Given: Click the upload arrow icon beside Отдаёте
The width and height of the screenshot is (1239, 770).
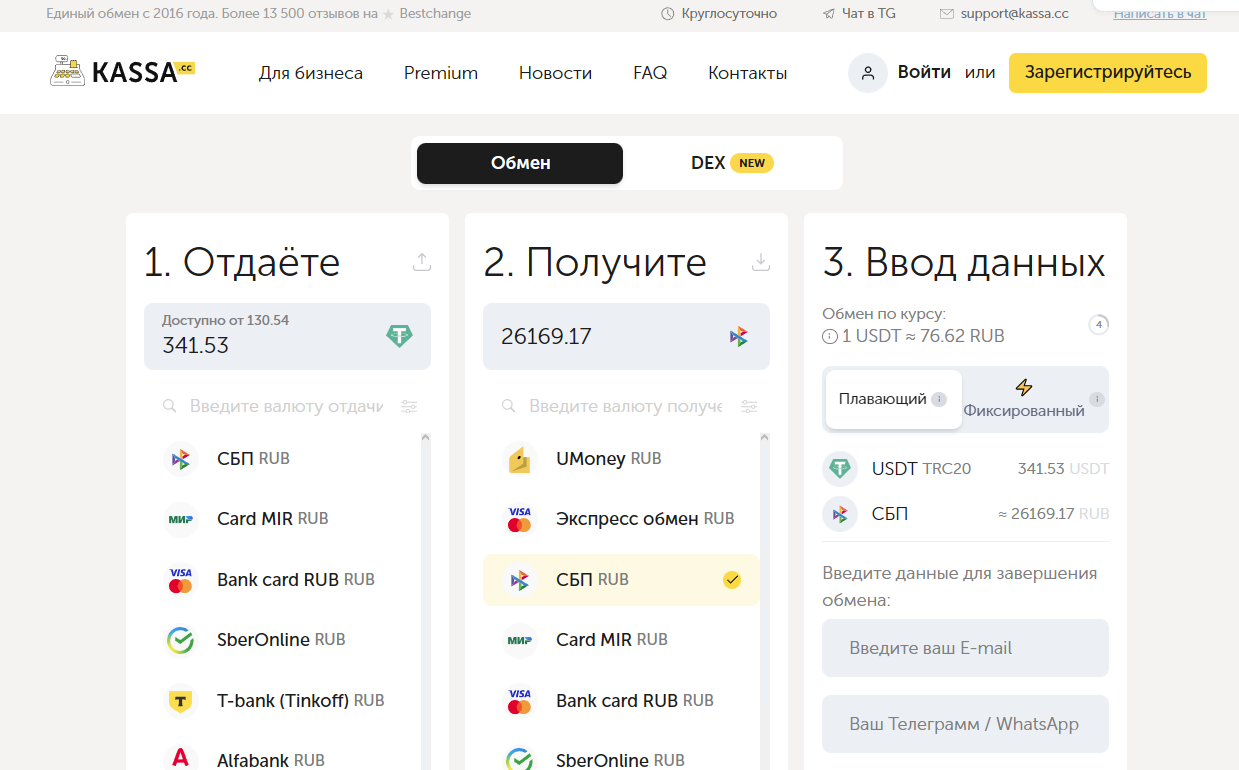Looking at the screenshot, I should point(422,262).
